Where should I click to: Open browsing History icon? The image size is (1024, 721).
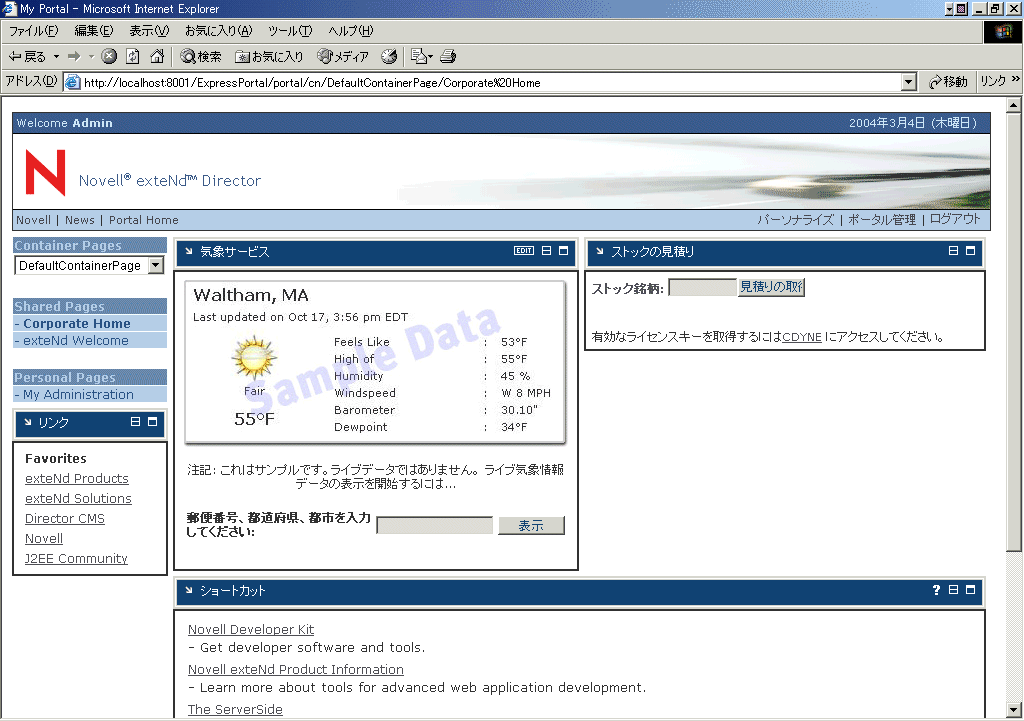[x=389, y=57]
